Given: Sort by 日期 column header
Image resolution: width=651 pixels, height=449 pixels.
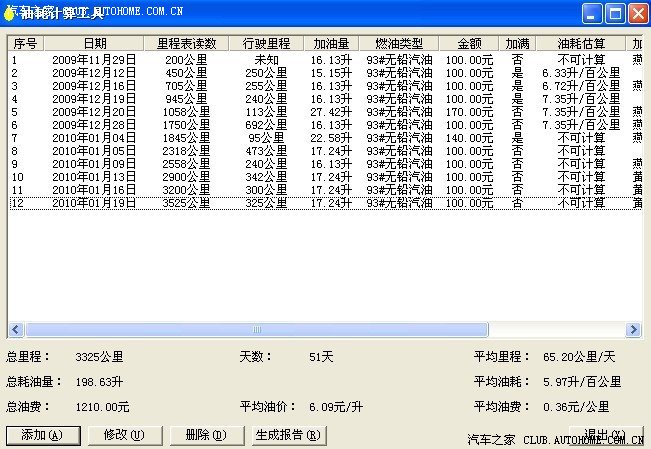Looking at the screenshot, I should (94, 43).
